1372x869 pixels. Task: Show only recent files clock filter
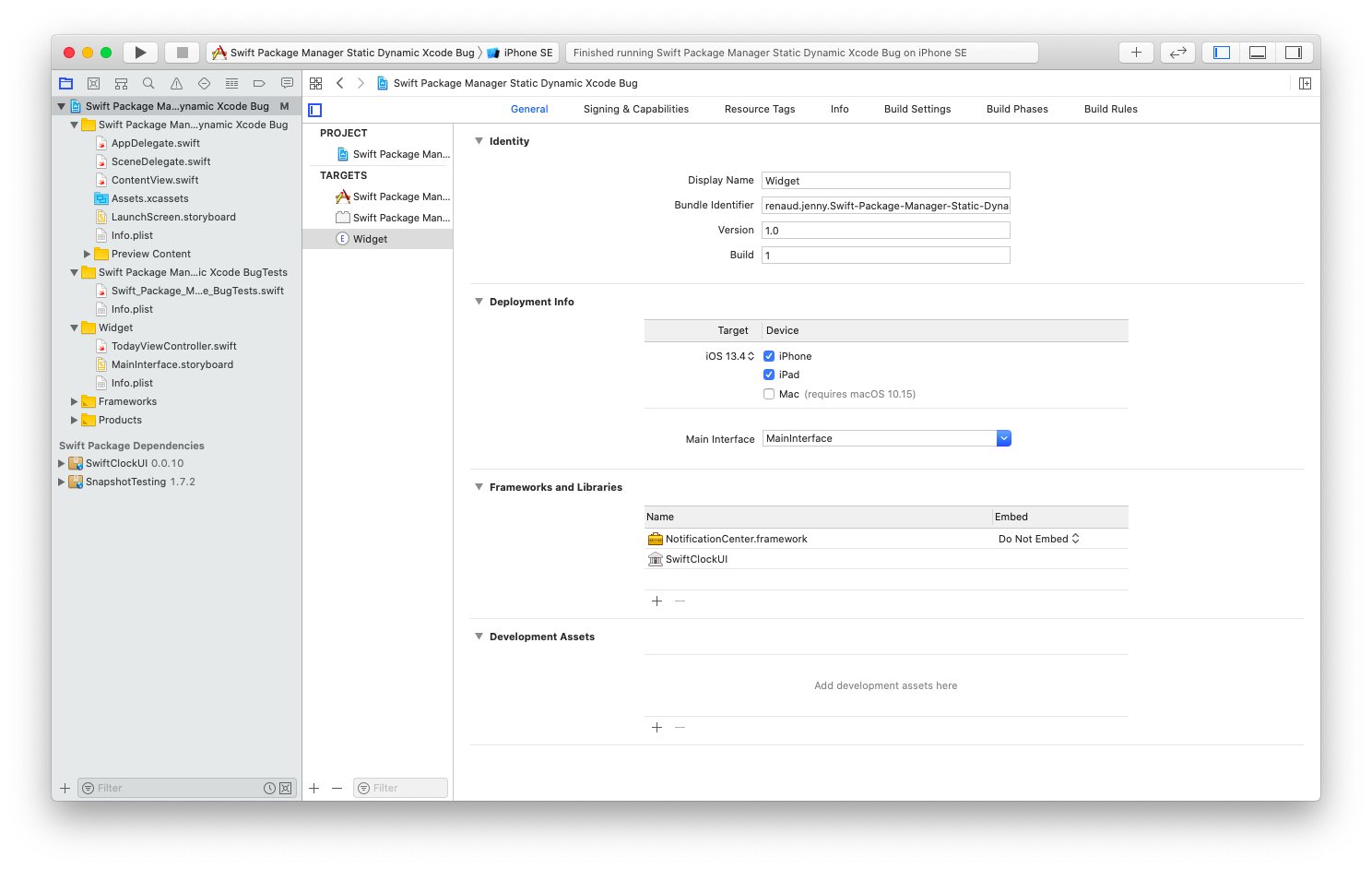point(269,788)
